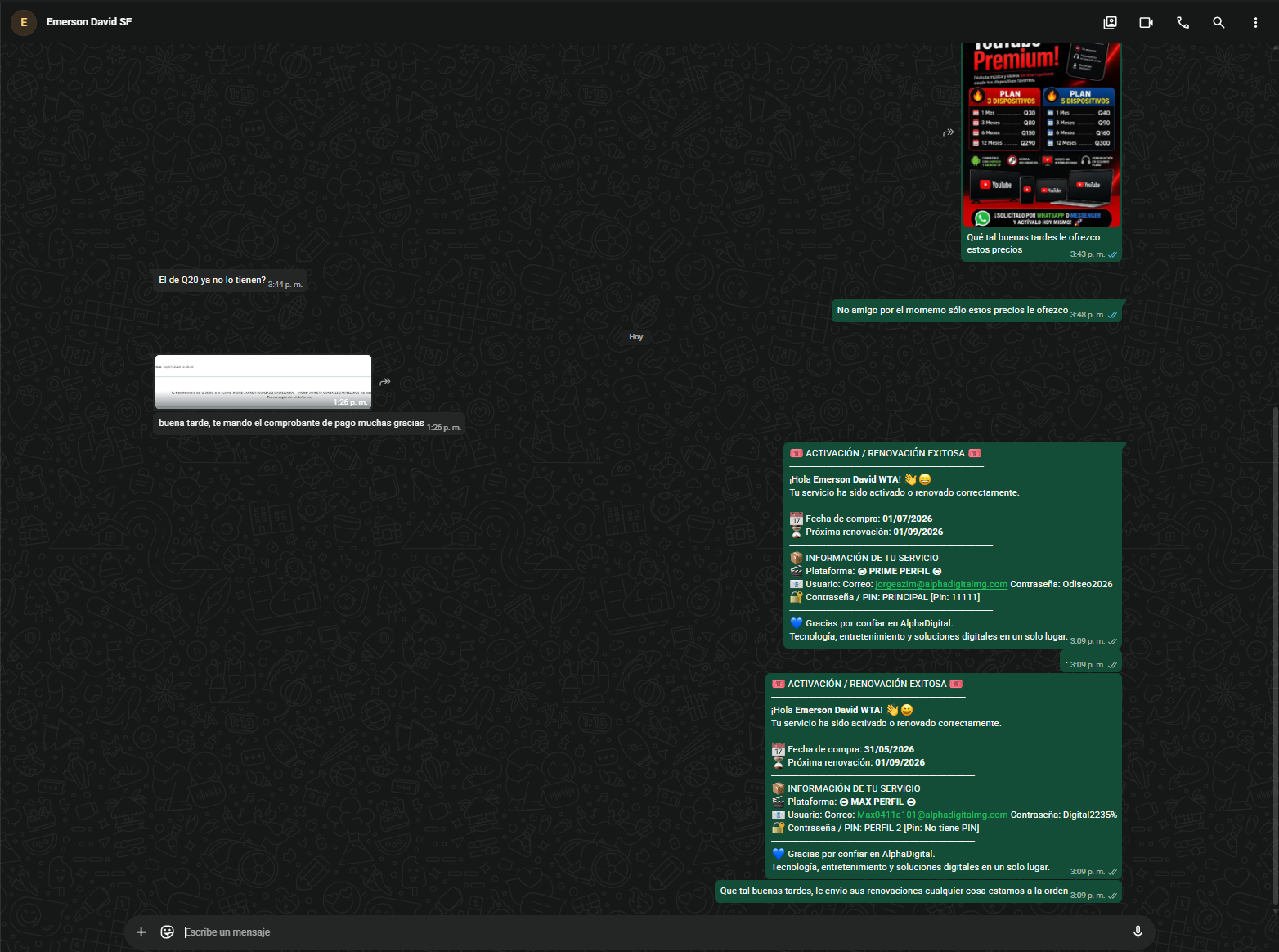Click 'Fecha de compra: 31/05/2026' text
The image size is (1279, 952).
tap(850, 749)
